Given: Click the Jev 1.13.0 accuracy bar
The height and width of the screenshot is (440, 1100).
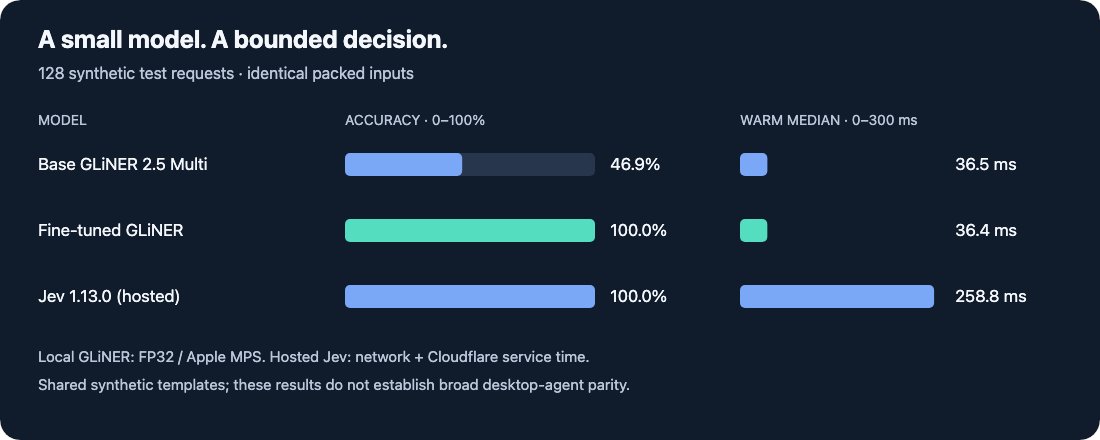Looking at the screenshot, I should 470,296.
